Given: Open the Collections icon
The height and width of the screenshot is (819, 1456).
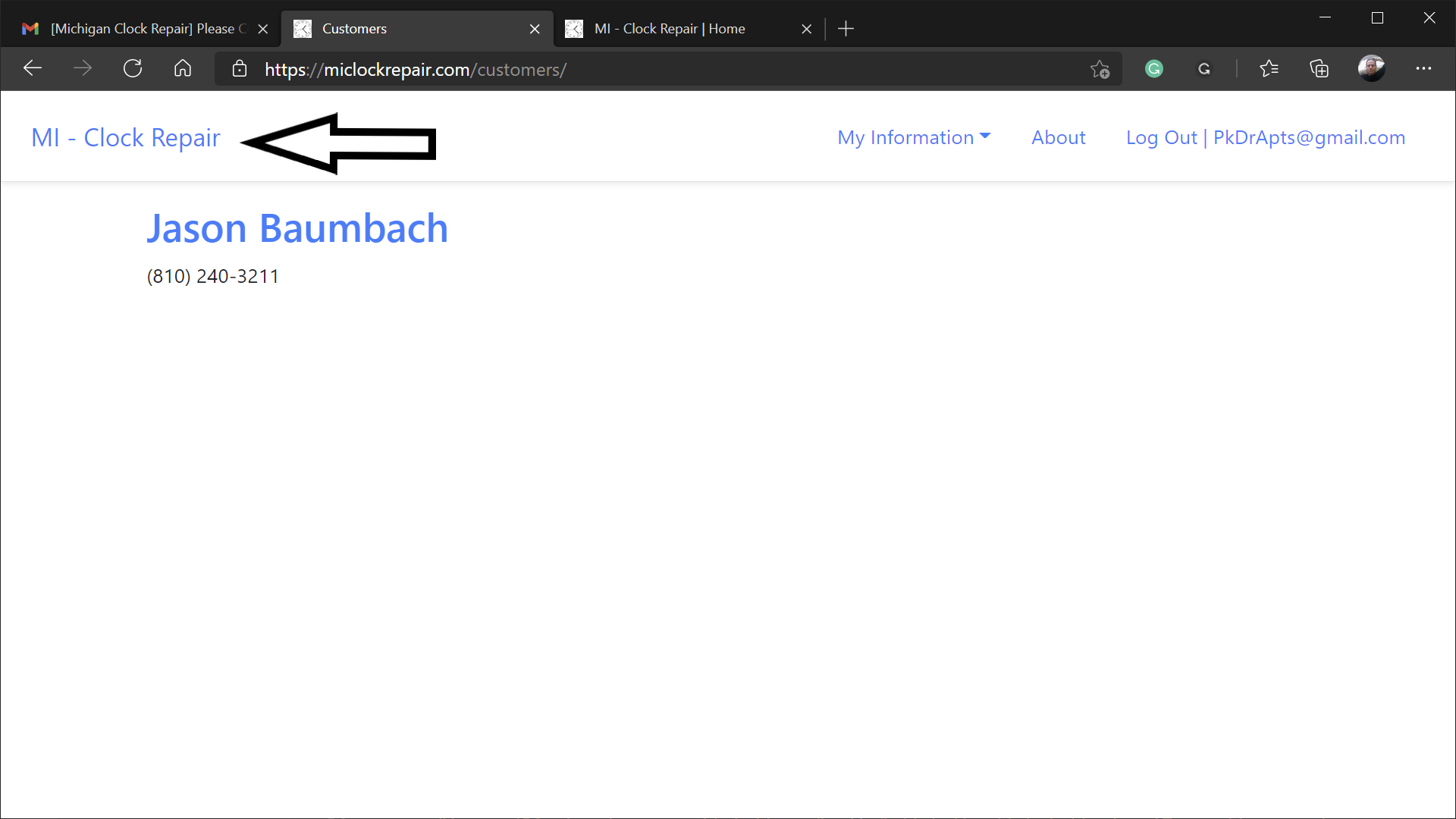Looking at the screenshot, I should (x=1319, y=69).
